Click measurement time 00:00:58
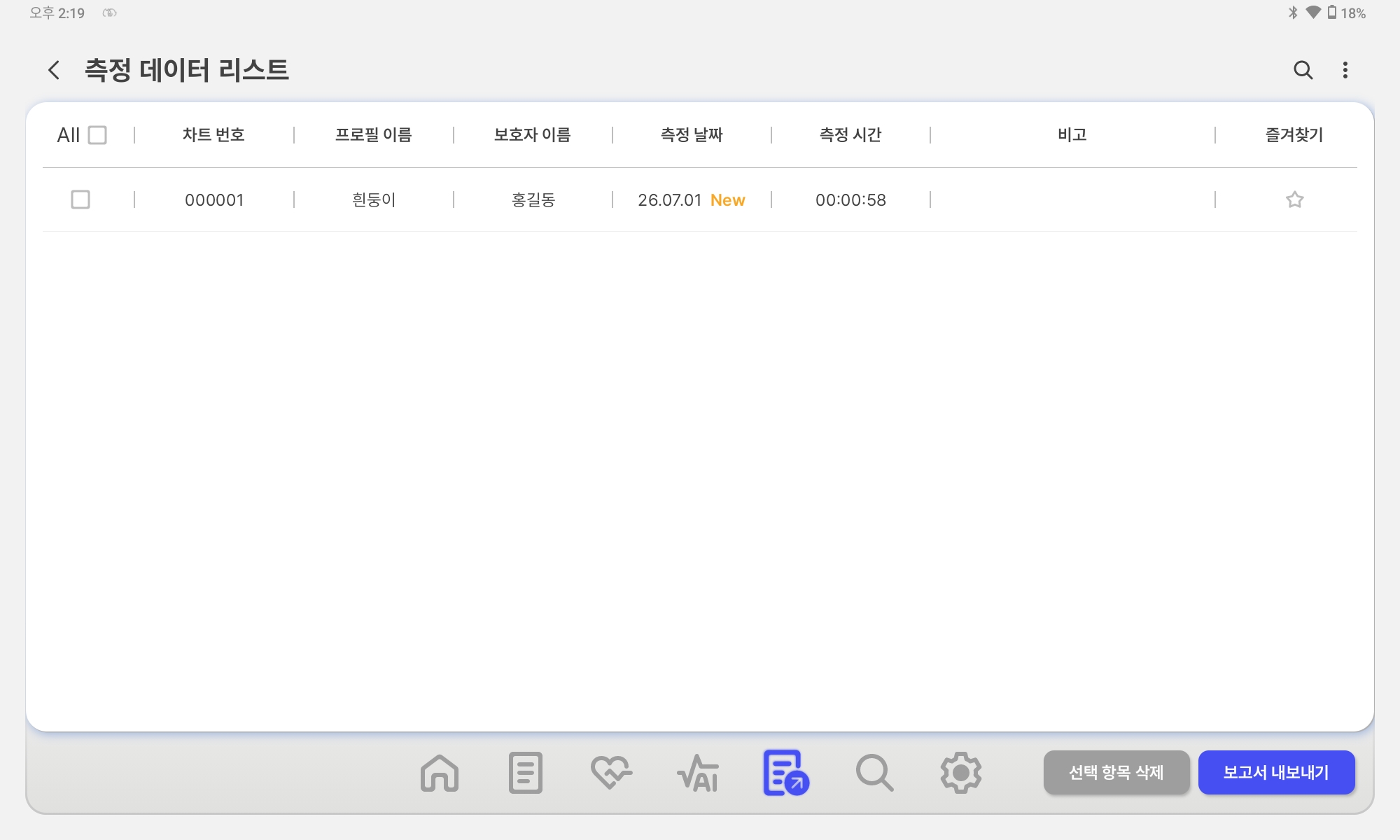 coord(850,200)
